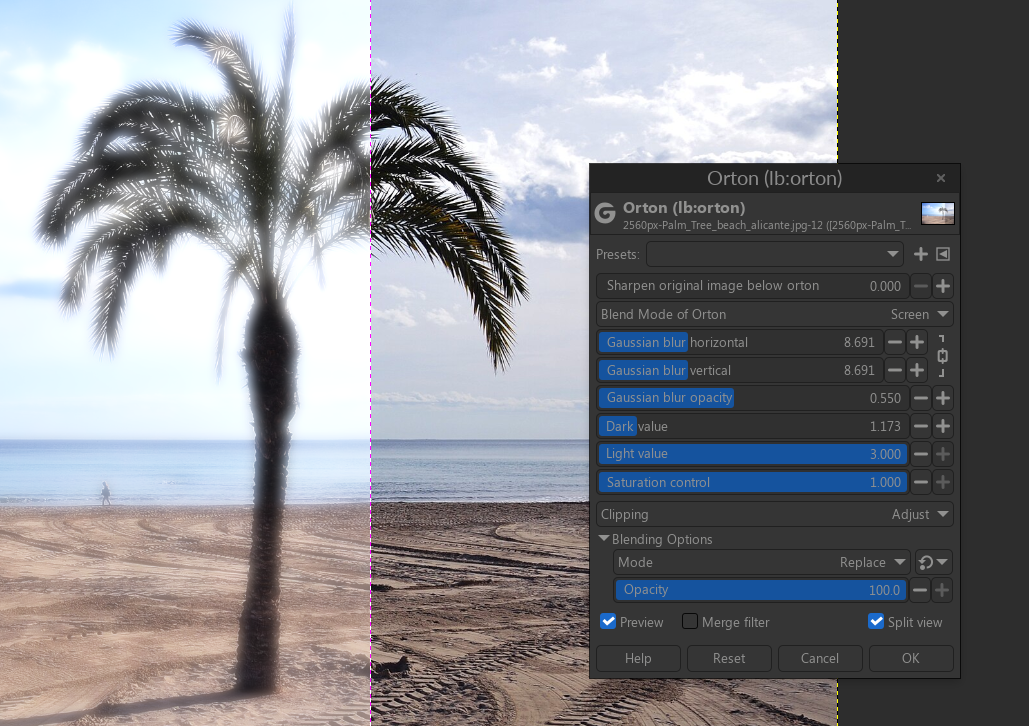Increase the Gaussian blur vertical value

(917, 370)
